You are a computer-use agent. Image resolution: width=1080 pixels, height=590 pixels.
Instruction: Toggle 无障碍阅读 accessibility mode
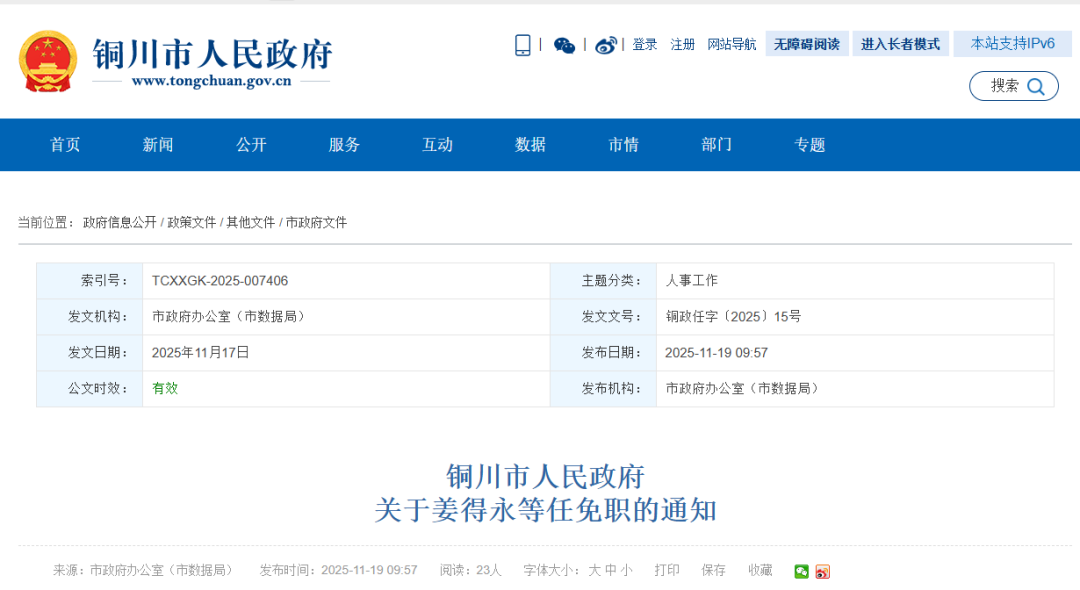807,44
